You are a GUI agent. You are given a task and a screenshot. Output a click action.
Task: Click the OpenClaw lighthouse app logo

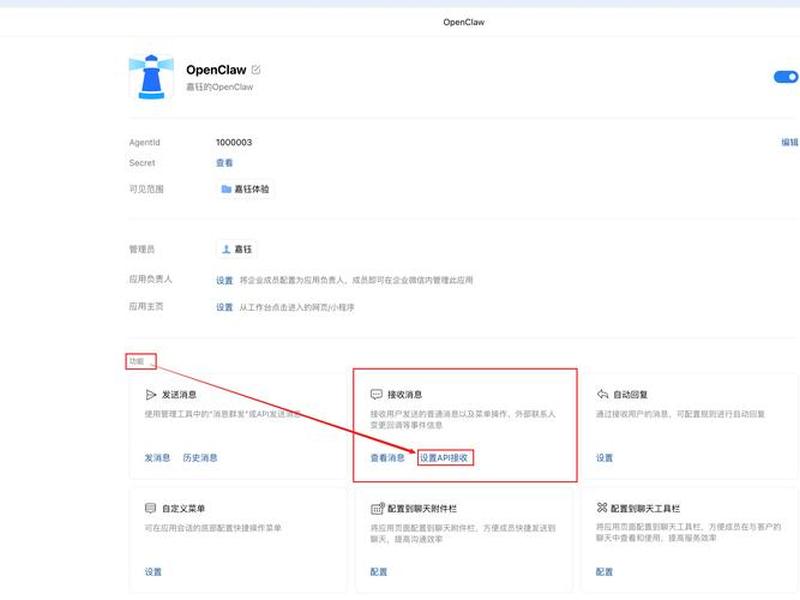point(151,77)
